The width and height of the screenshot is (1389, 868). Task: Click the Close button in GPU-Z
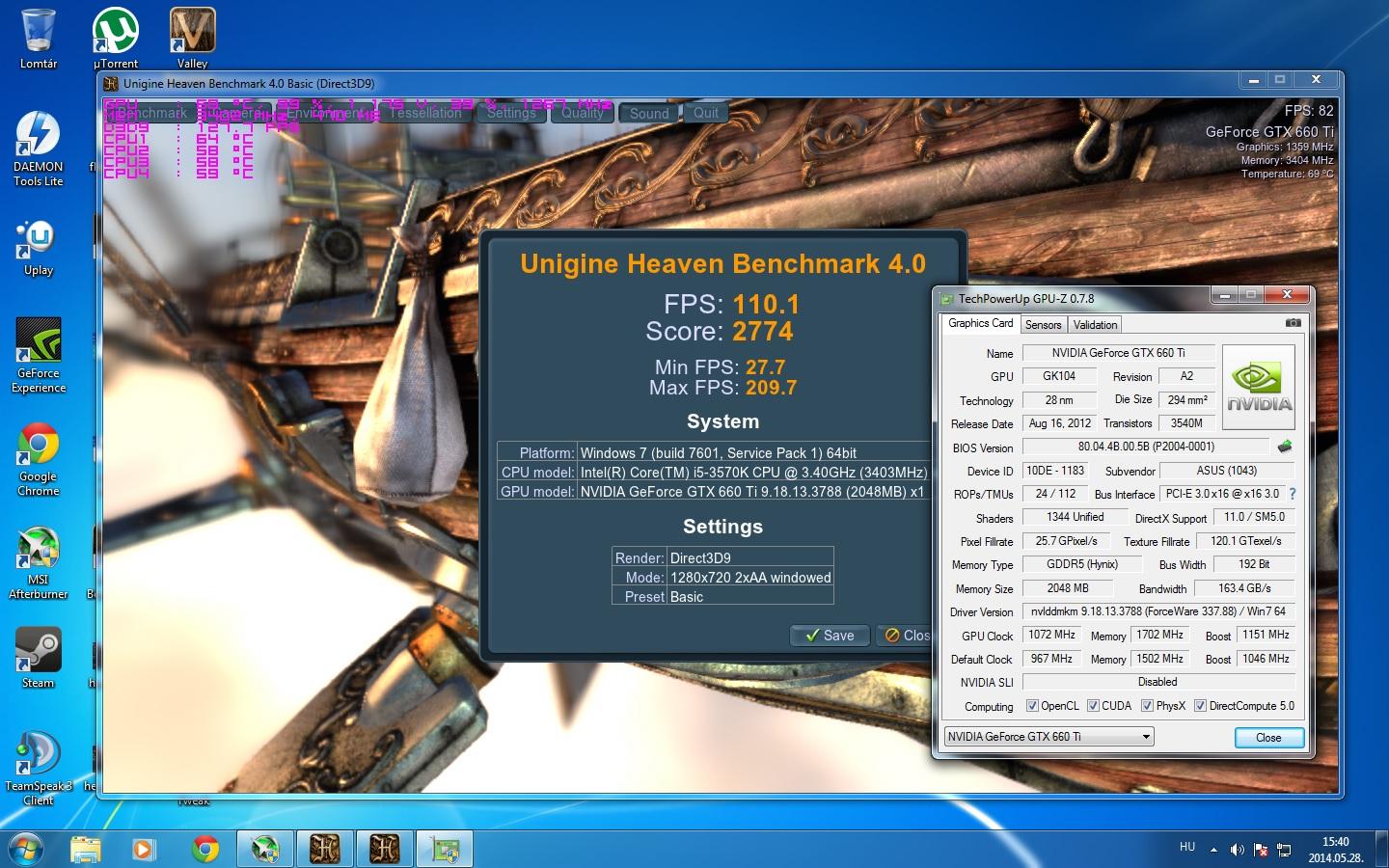(1268, 738)
